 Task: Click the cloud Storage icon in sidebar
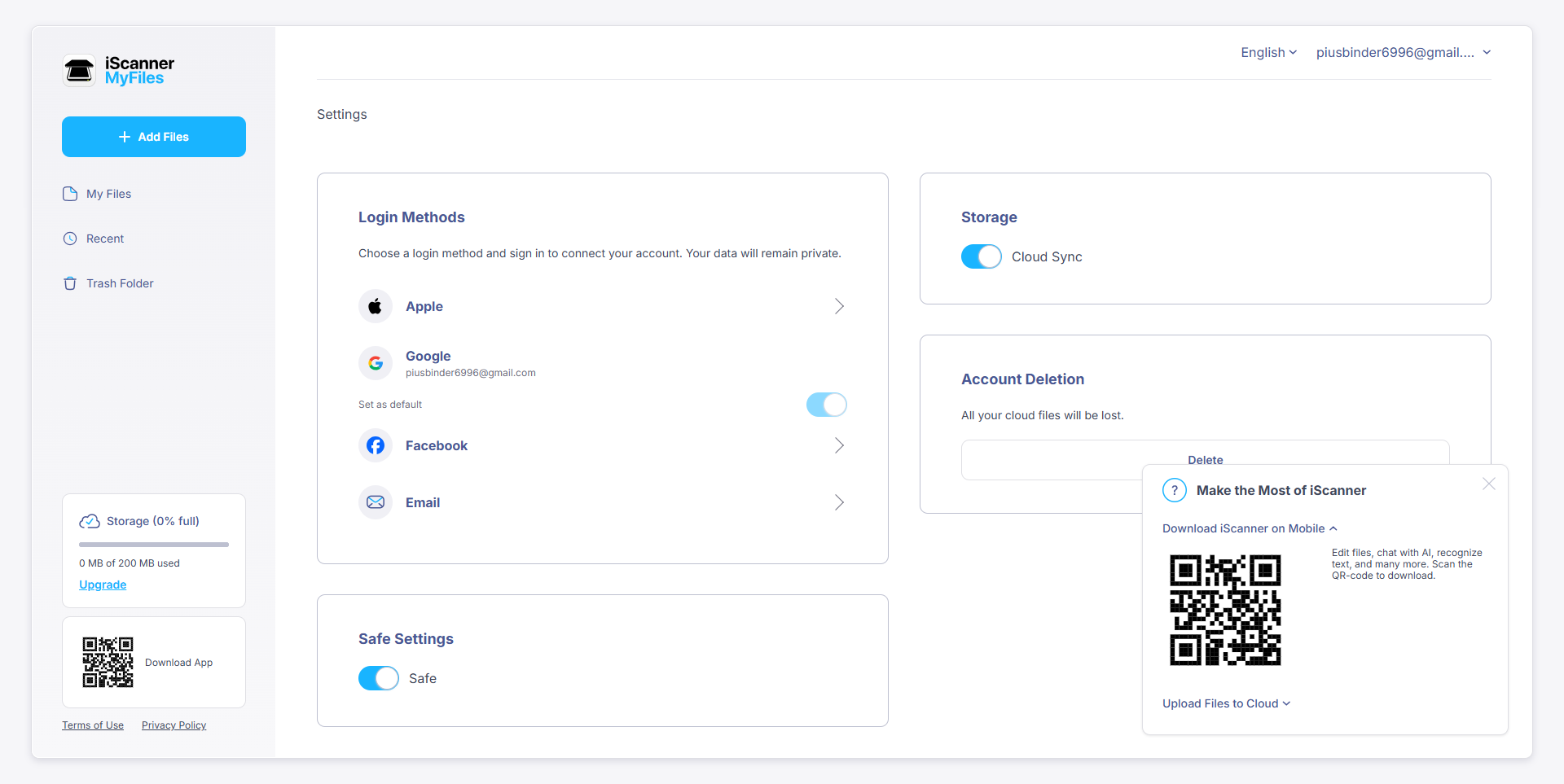tap(89, 521)
